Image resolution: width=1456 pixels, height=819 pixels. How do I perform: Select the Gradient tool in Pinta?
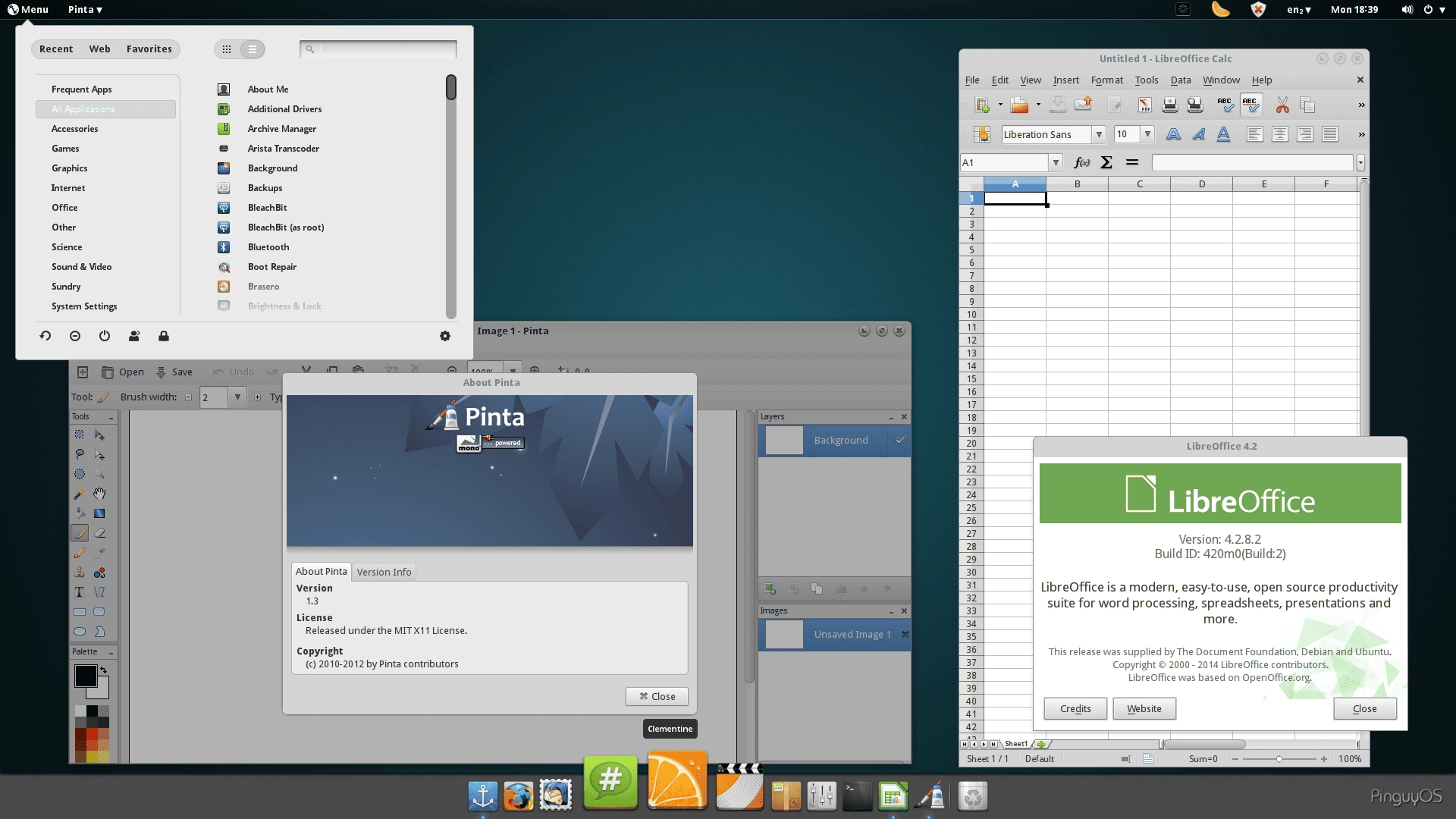tap(99, 513)
